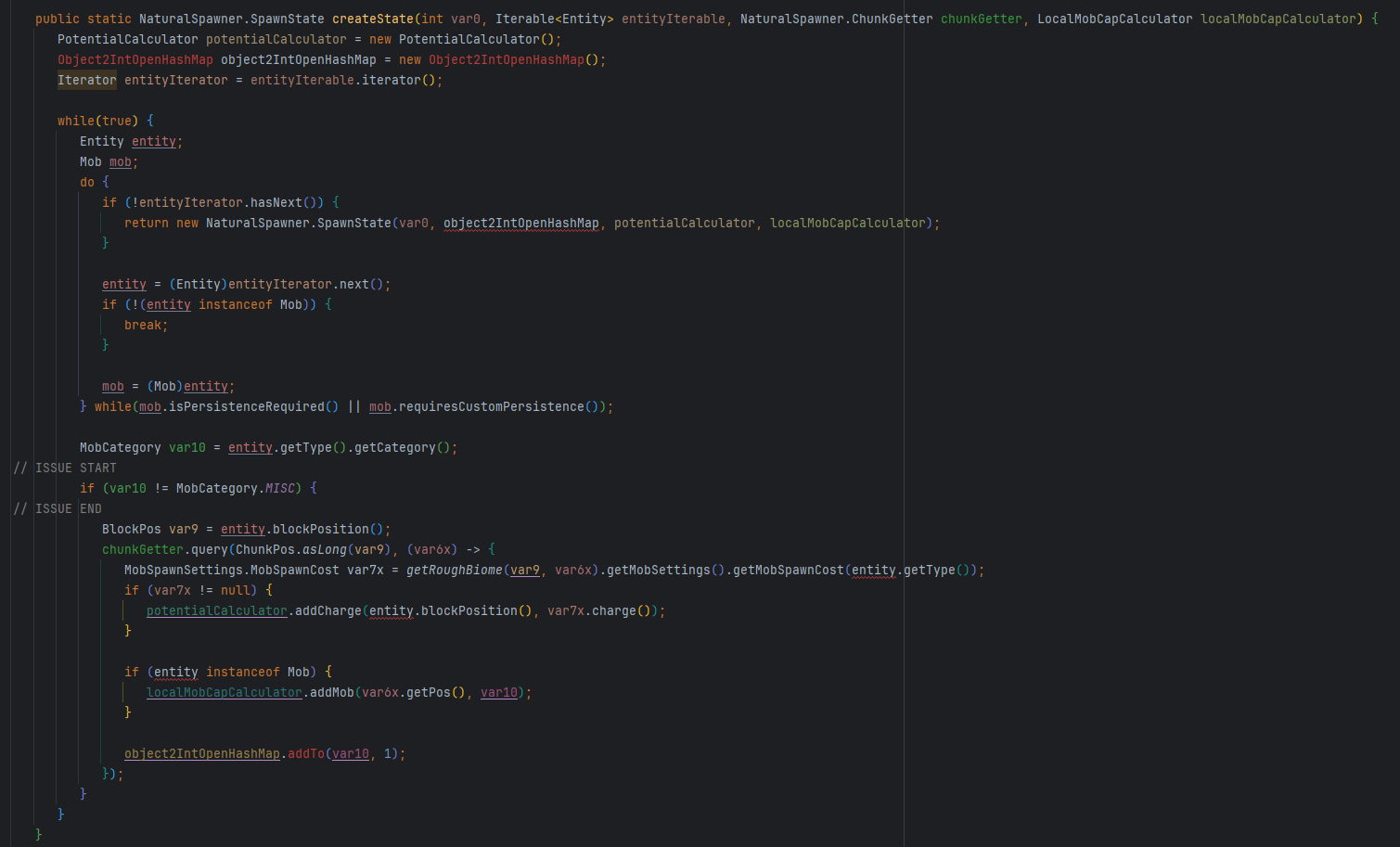Click the break statement
1400x847 pixels.
pyautogui.click(x=147, y=325)
